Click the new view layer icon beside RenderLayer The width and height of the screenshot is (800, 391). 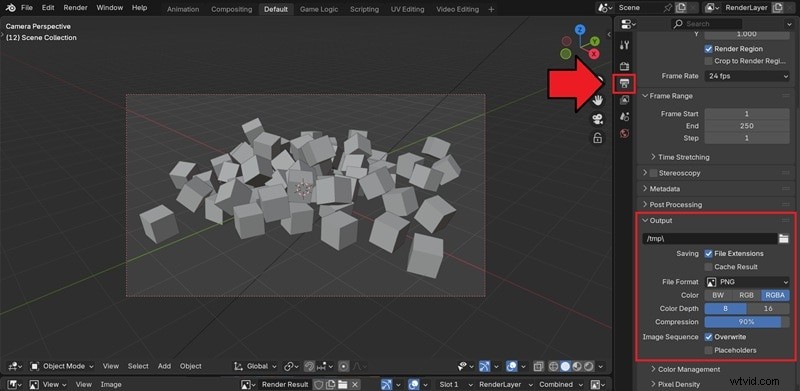click(777, 8)
